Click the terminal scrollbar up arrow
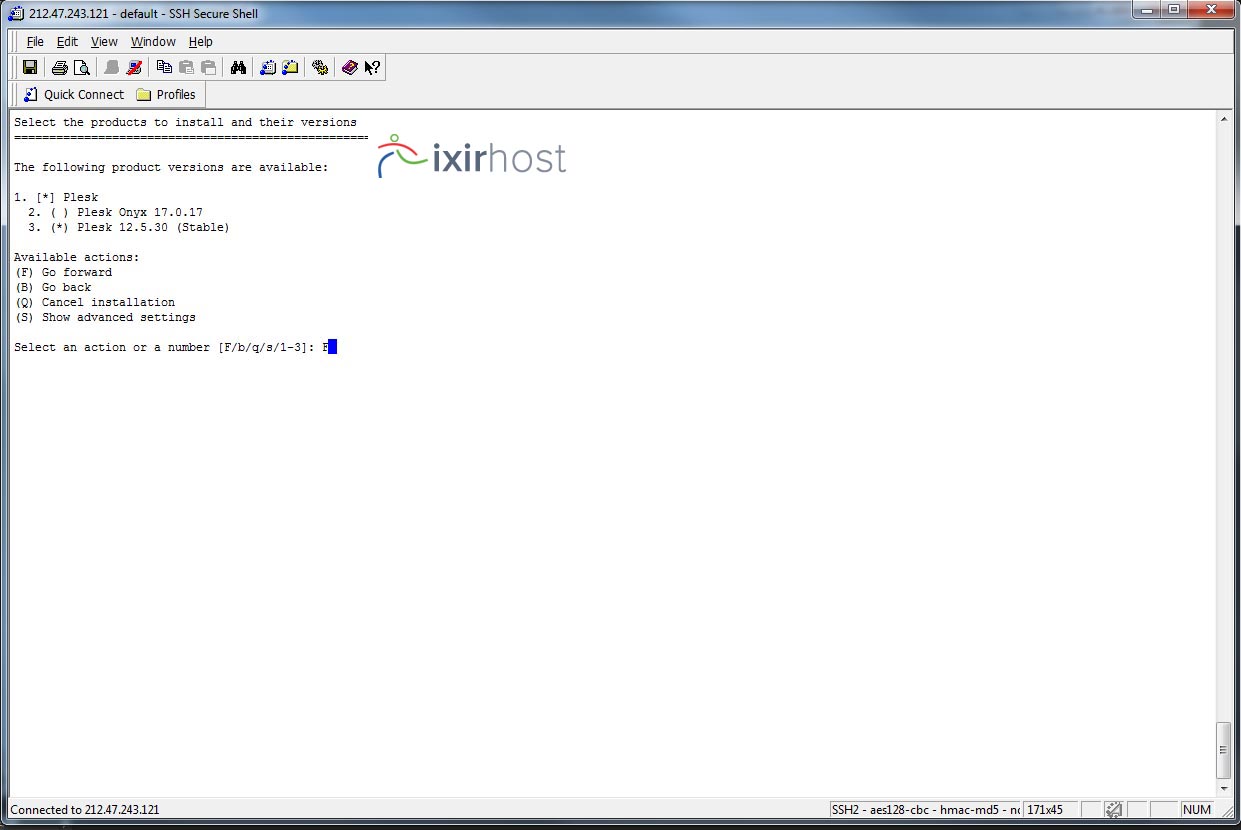Image resolution: width=1241 pixels, height=830 pixels. point(1224,120)
